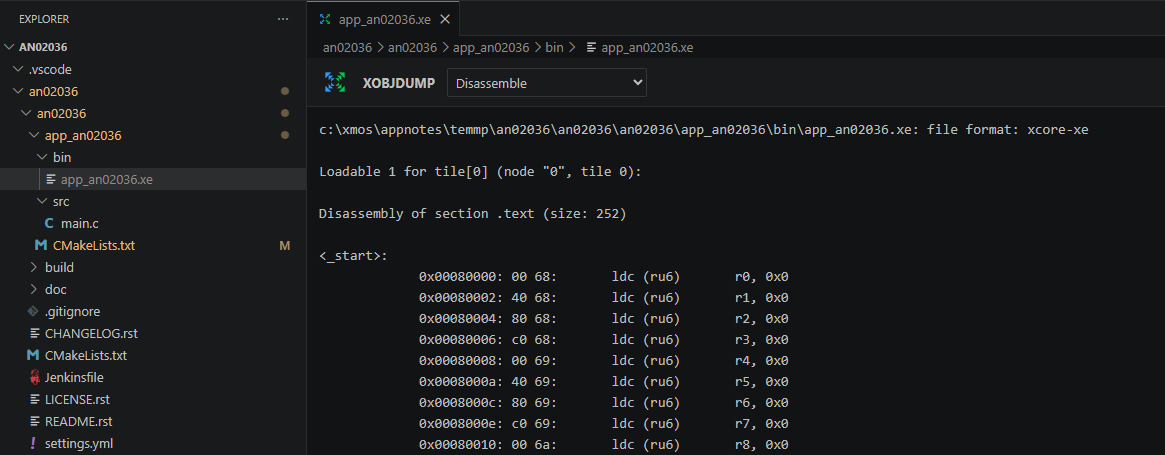Screen dimensions: 1165x455
Task: Close the app_an02036.xe editor tab
Action: [445, 19]
